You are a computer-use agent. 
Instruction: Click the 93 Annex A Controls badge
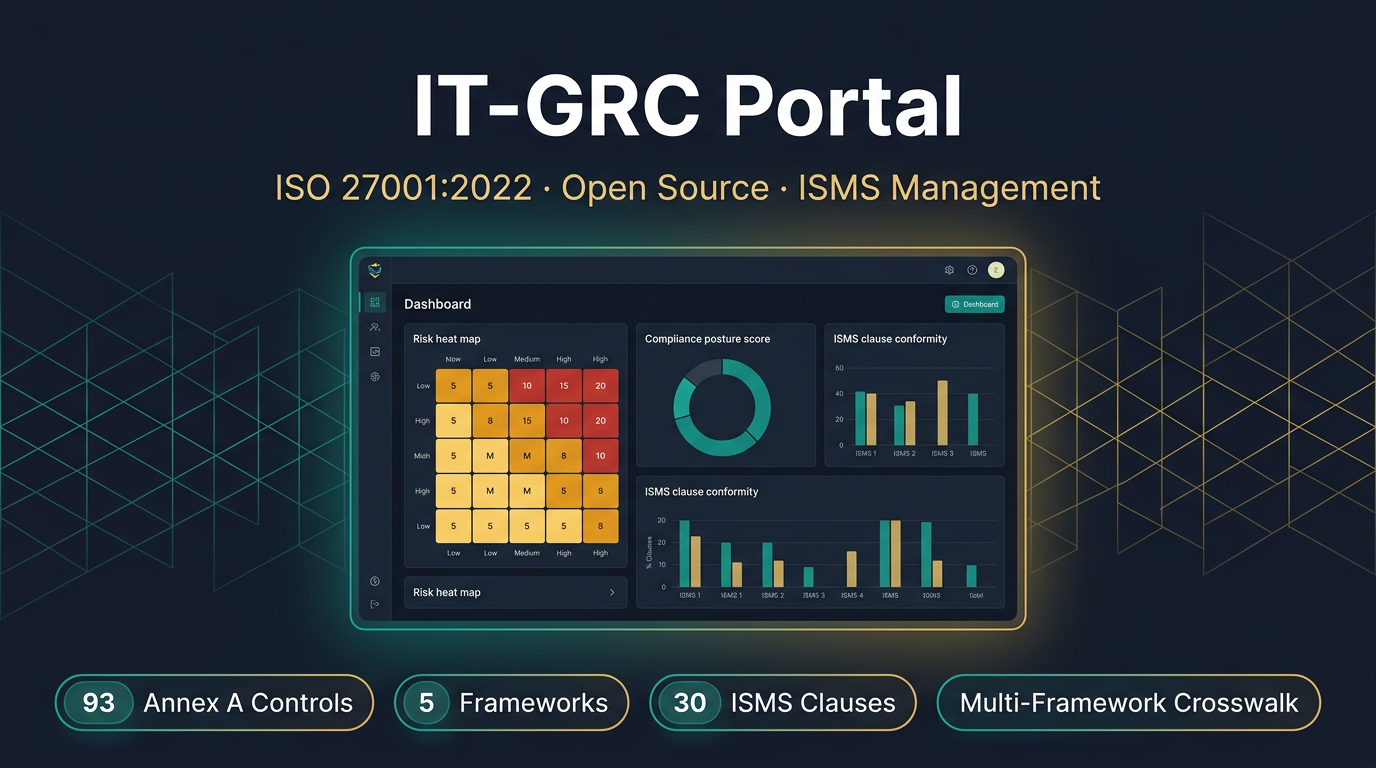pos(214,703)
